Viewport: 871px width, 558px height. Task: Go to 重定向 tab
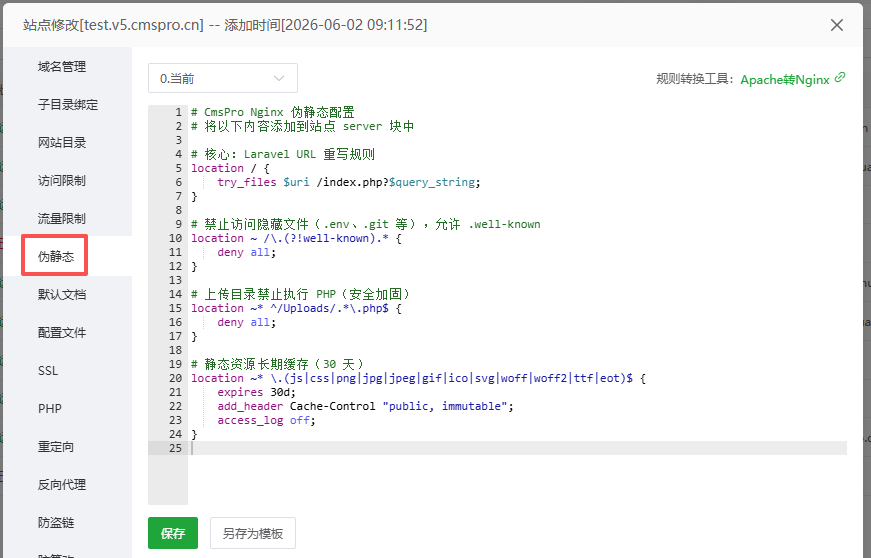point(56,447)
